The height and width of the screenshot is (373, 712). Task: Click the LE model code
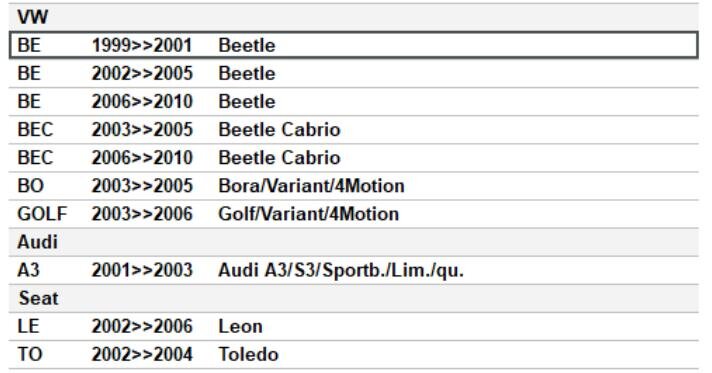click(x=28, y=327)
